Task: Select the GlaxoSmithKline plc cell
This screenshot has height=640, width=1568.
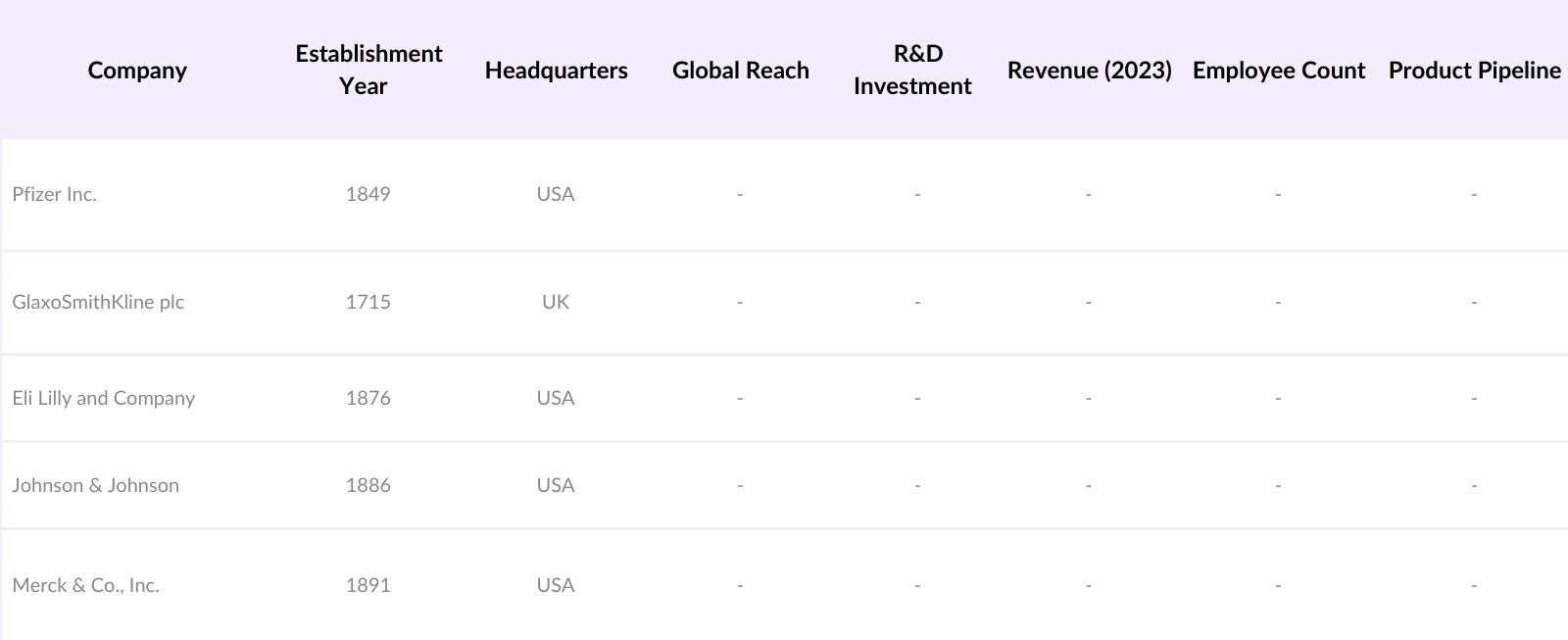Action: tap(98, 302)
